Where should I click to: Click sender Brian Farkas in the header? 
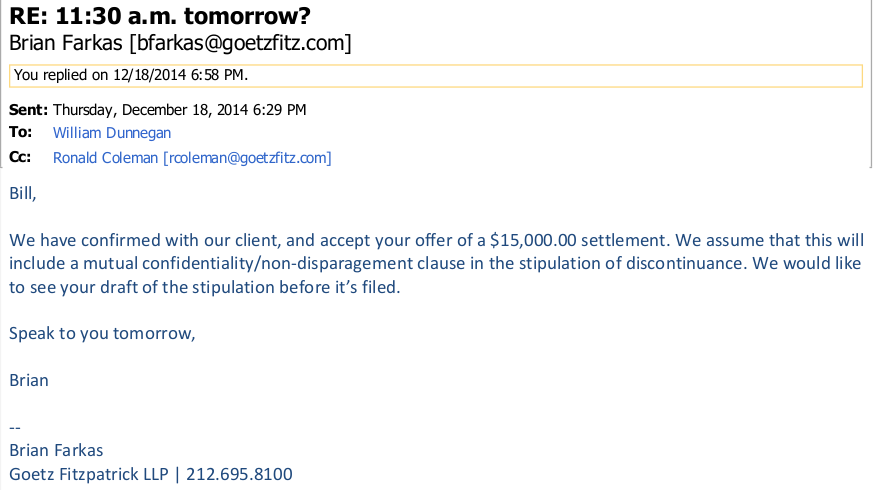180,43
